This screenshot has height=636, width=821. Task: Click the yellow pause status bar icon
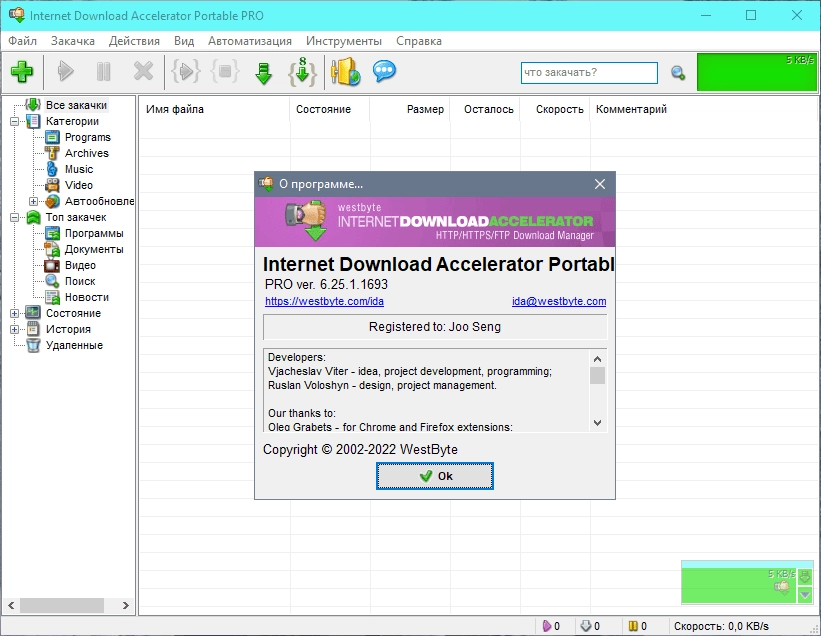[x=633, y=626]
